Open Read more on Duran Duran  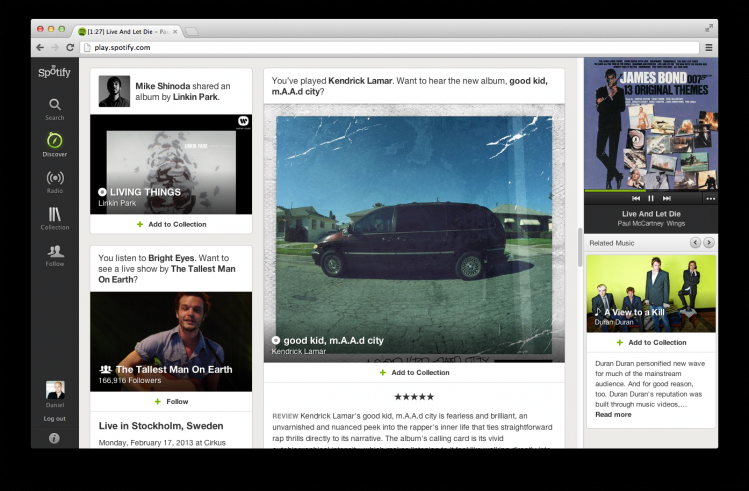[x=613, y=415]
